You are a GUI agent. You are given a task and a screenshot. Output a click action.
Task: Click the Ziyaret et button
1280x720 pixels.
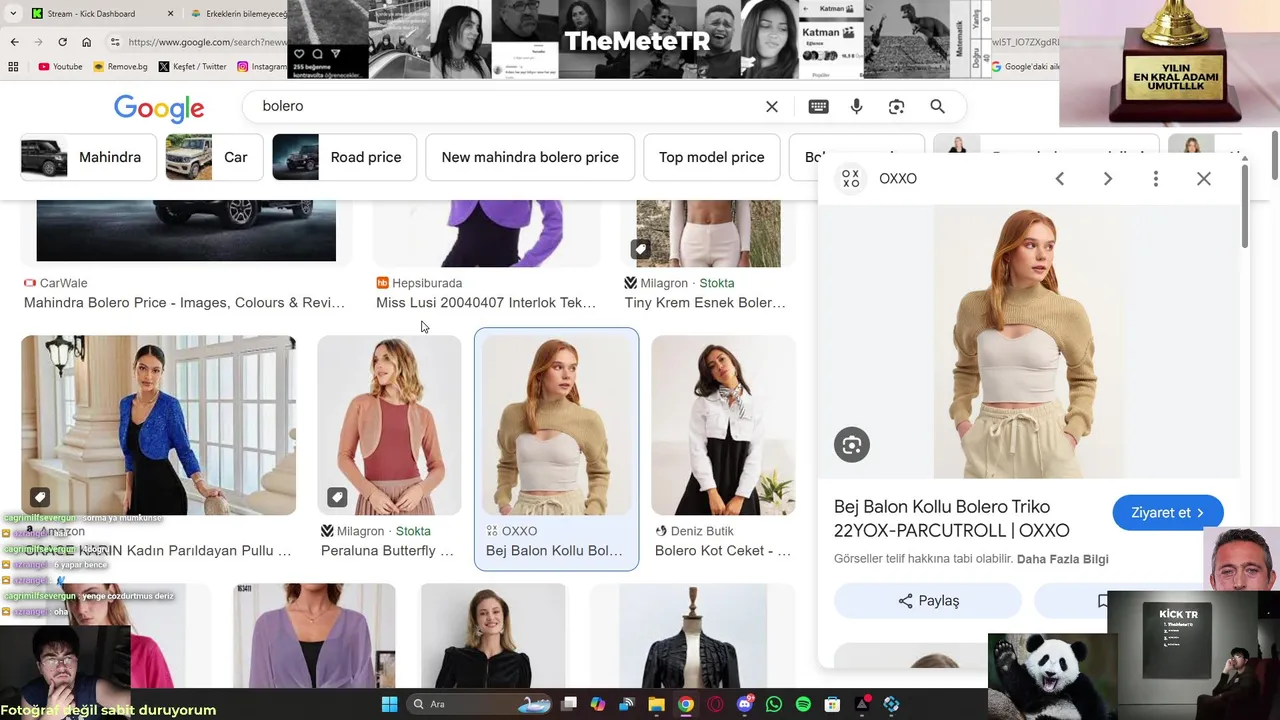(x=1168, y=513)
